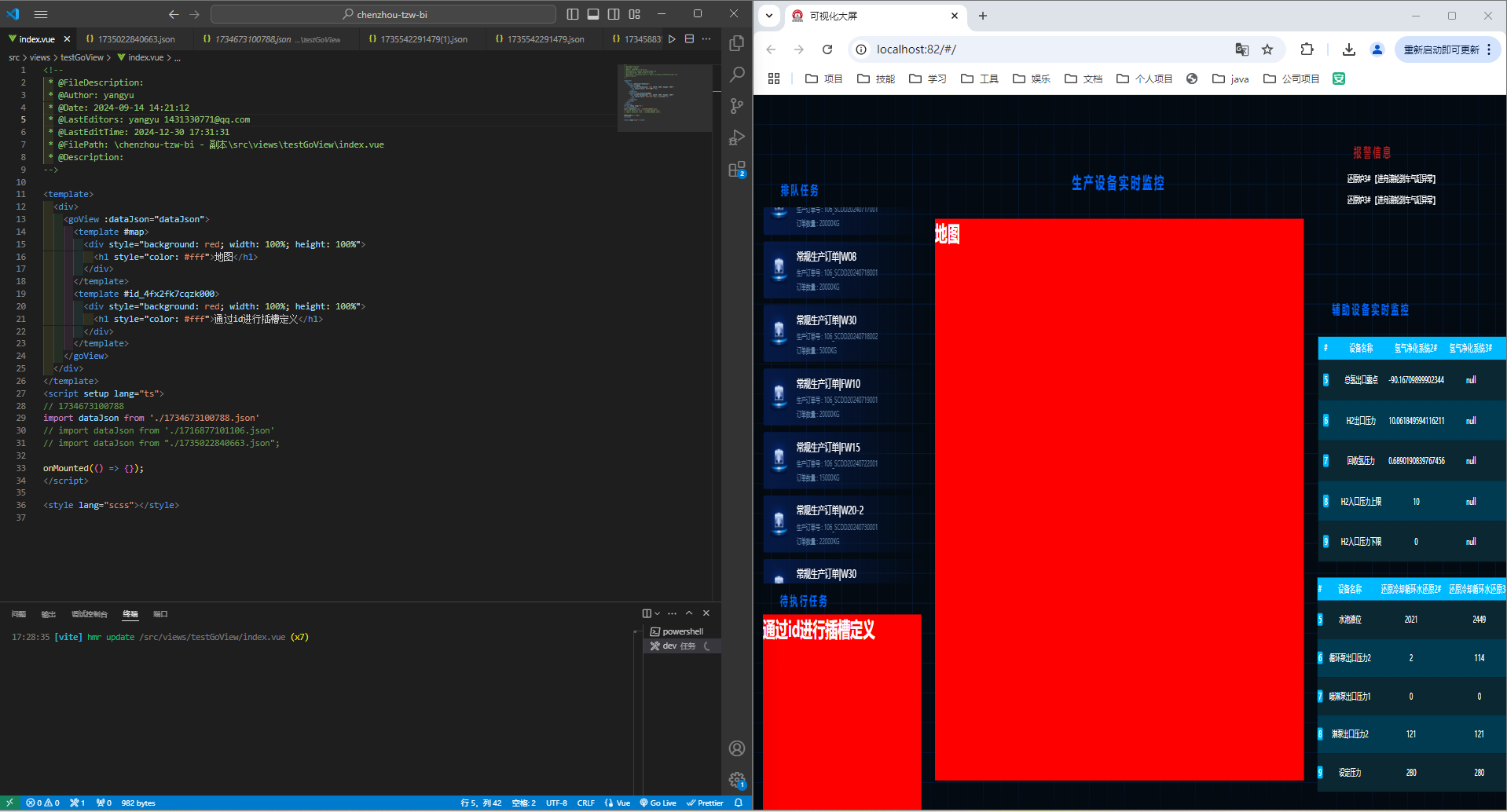Image resolution: width=1507 pixels, height=812 pixels.
Task: Click the 重新启动即可更新 browser button
Action: 1441,49
